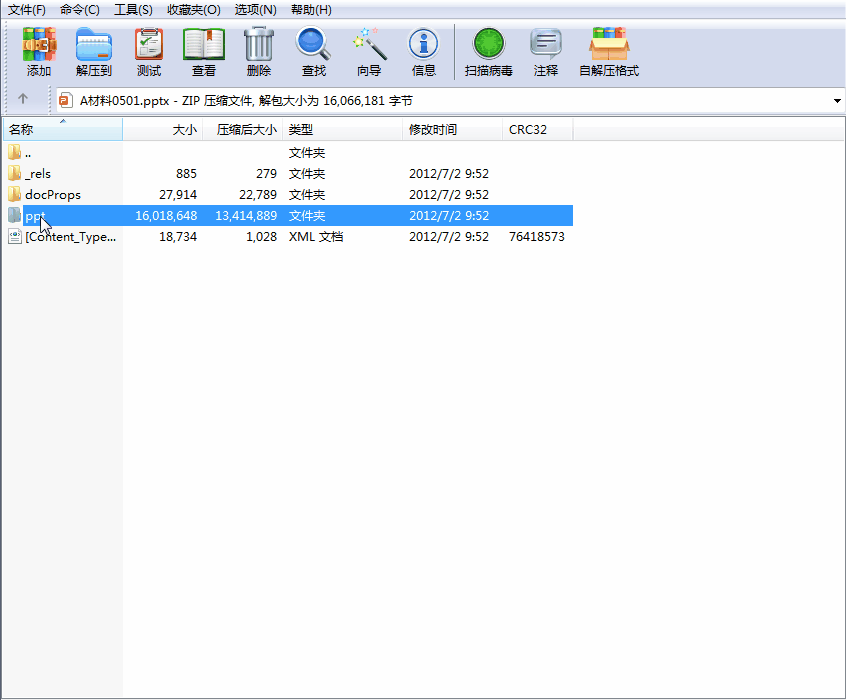
Task: Click CRC32 value 76418573
Action: pos(537,236)
